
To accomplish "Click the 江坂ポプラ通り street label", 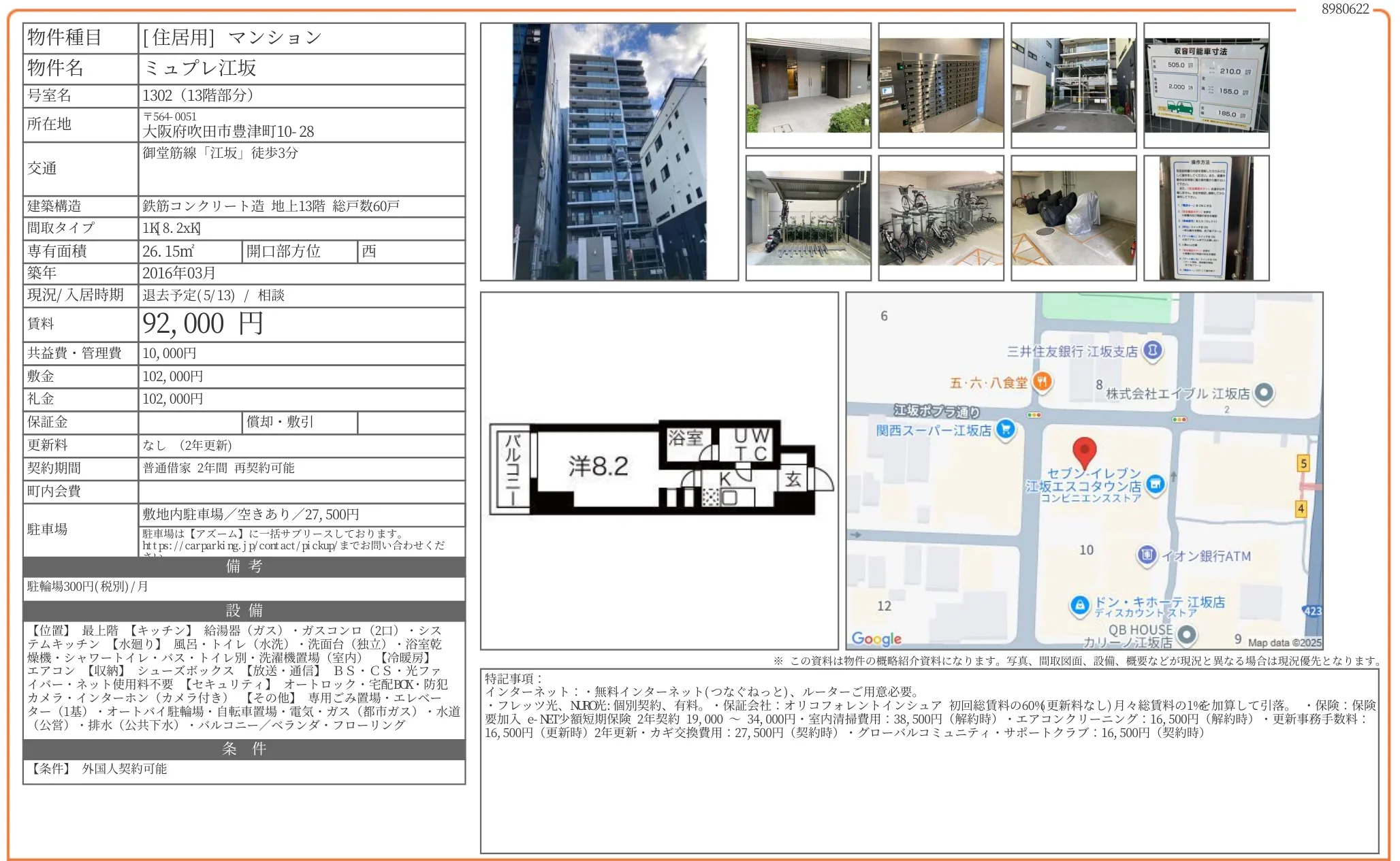I will tap(936, 410).
